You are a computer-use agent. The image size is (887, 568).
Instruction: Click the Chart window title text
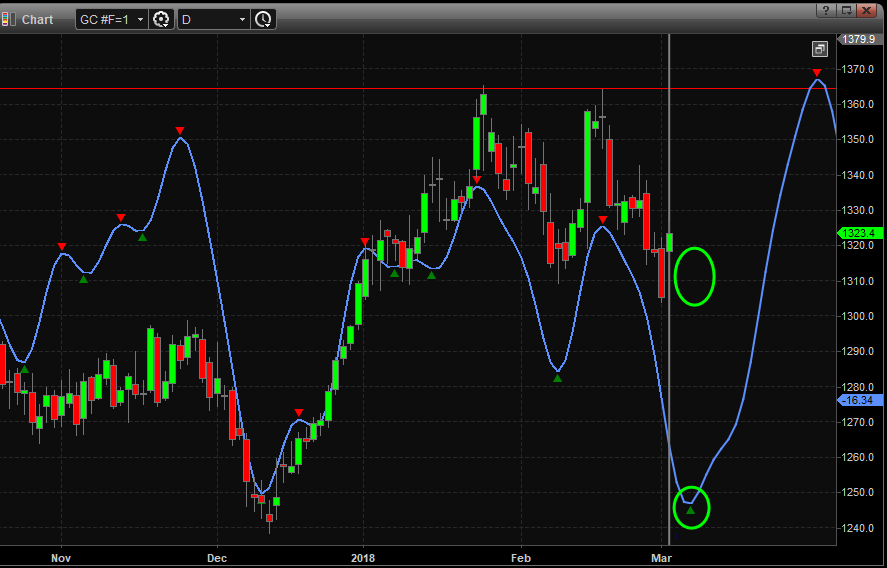[x=38, y=19]
